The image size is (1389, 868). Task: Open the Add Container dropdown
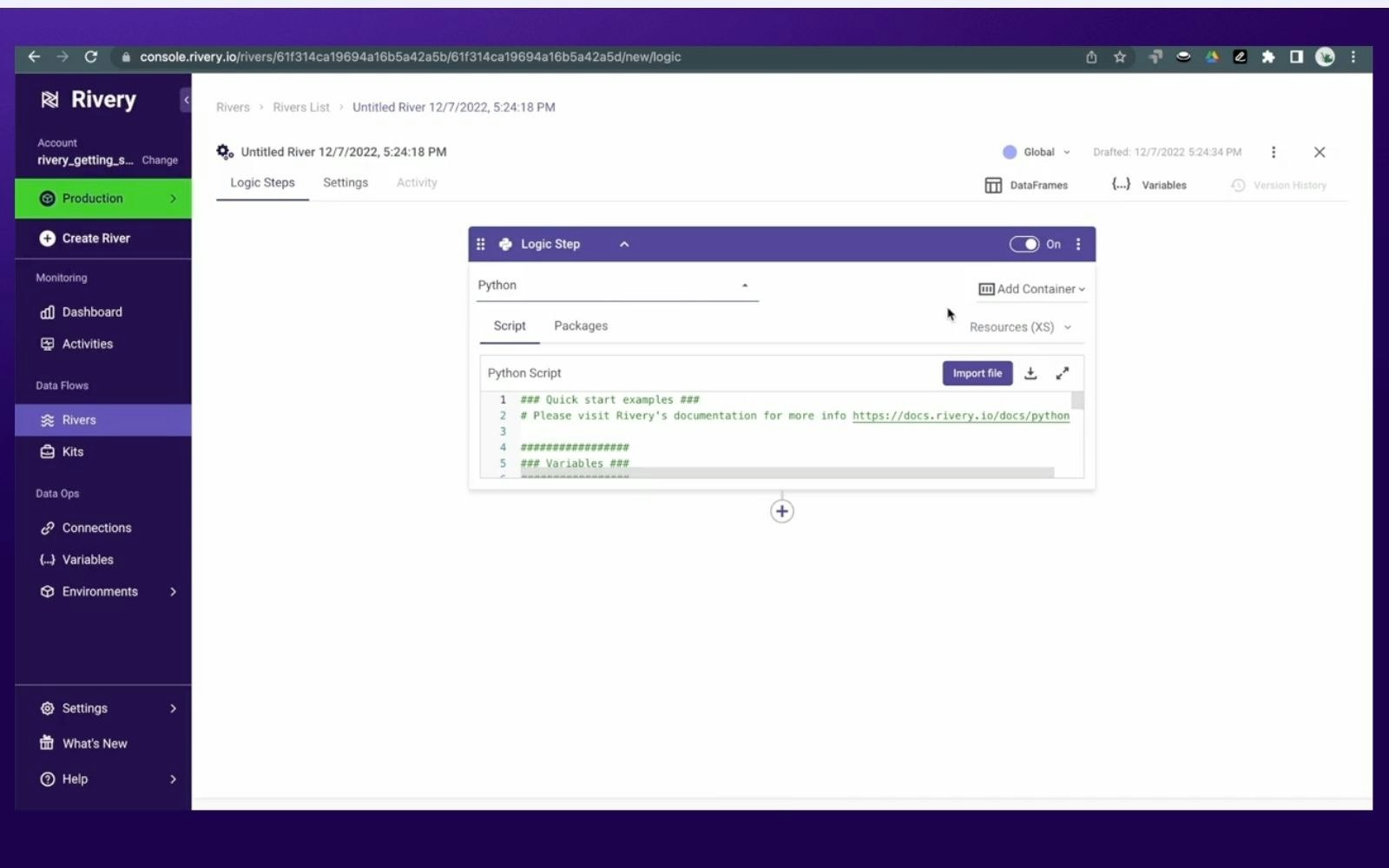tap(1031, 289)
